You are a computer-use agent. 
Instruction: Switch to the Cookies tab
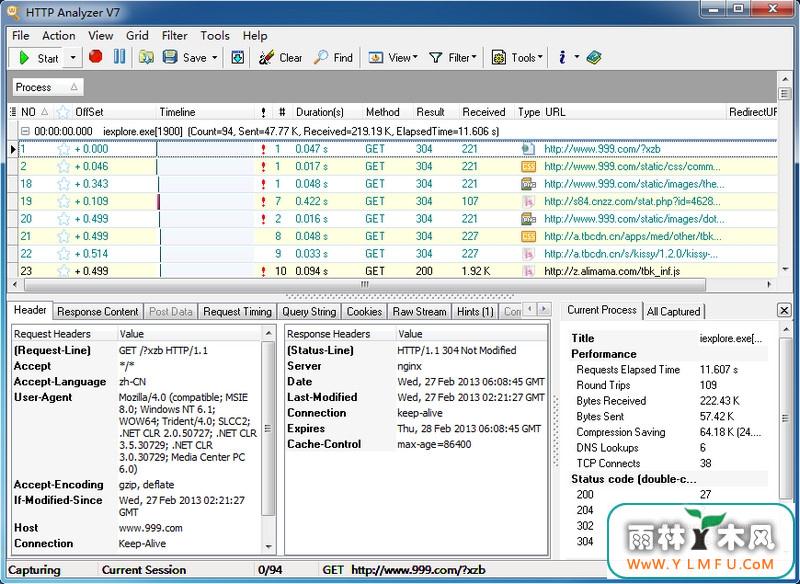(364, 312)
